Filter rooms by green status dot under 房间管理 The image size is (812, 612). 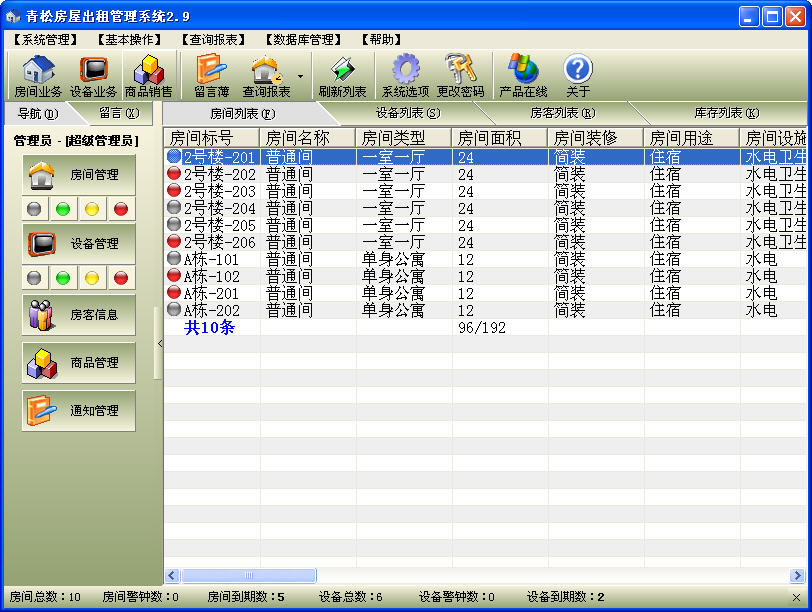click(x=63, y=209)
